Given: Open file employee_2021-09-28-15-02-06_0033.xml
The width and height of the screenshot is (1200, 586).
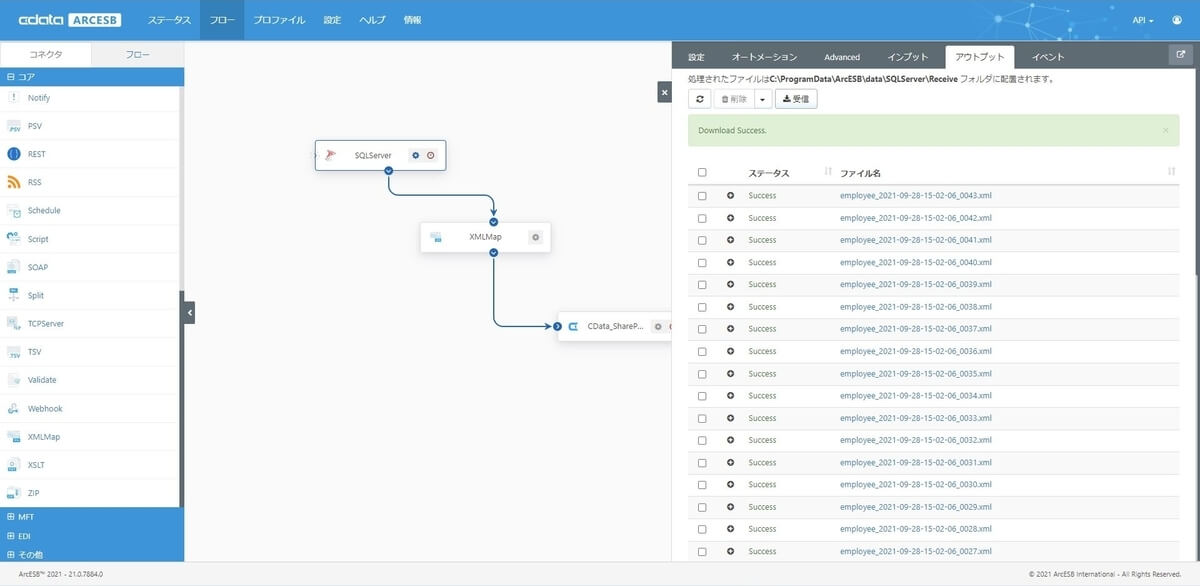Looking at the screenshot, I should click(916, 418).
